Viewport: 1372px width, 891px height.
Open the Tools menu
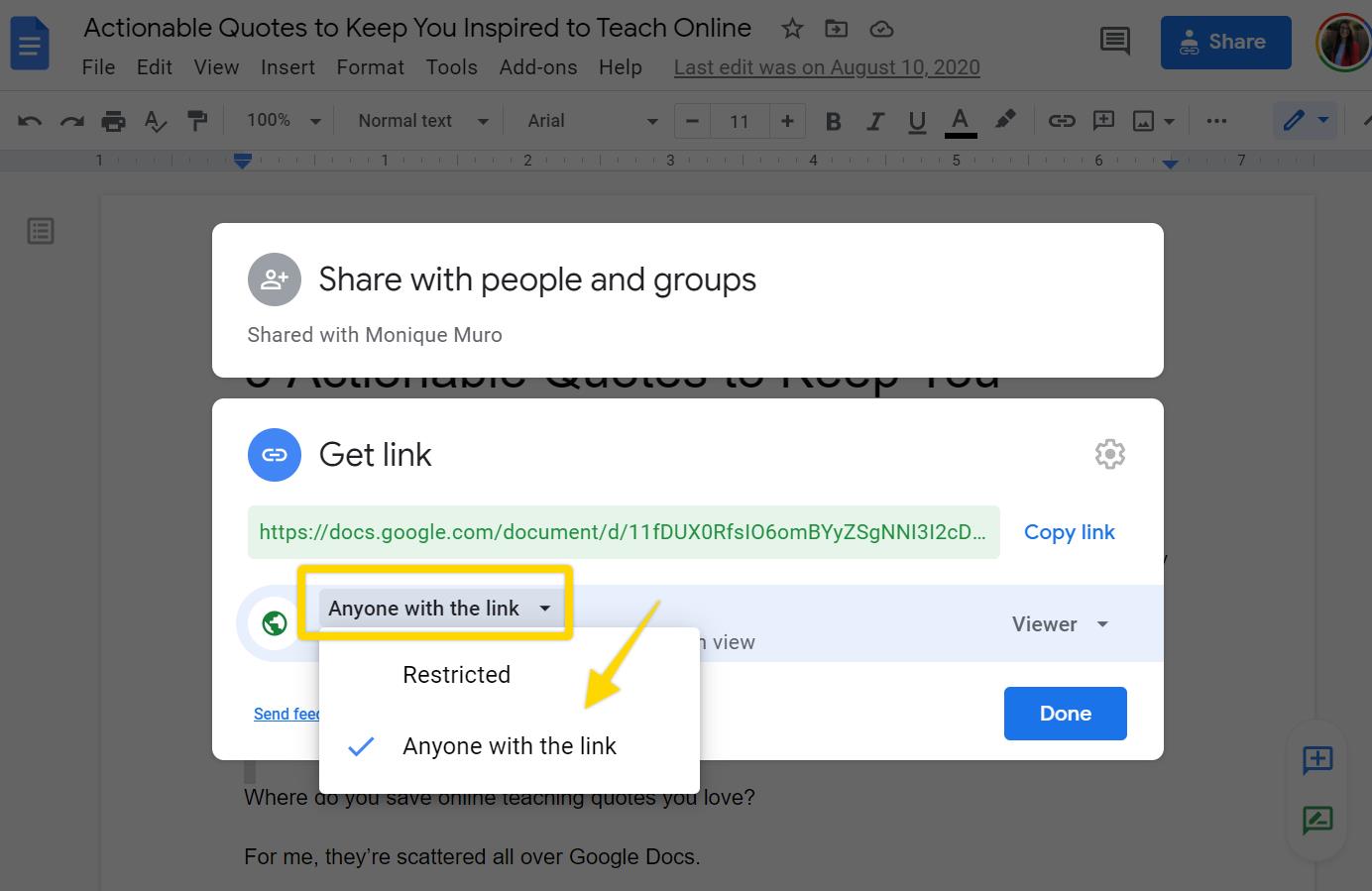point(451,67)
